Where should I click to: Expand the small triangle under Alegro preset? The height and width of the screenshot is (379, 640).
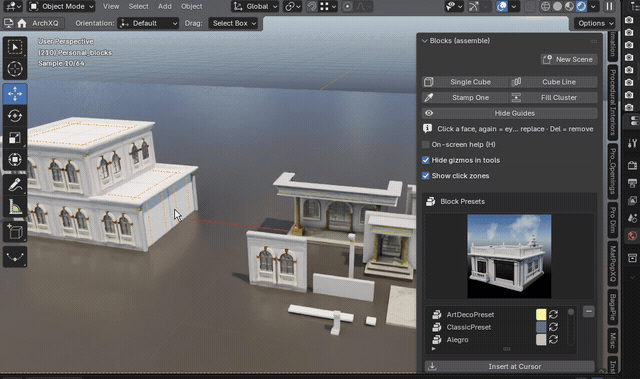tap(433, 349)
